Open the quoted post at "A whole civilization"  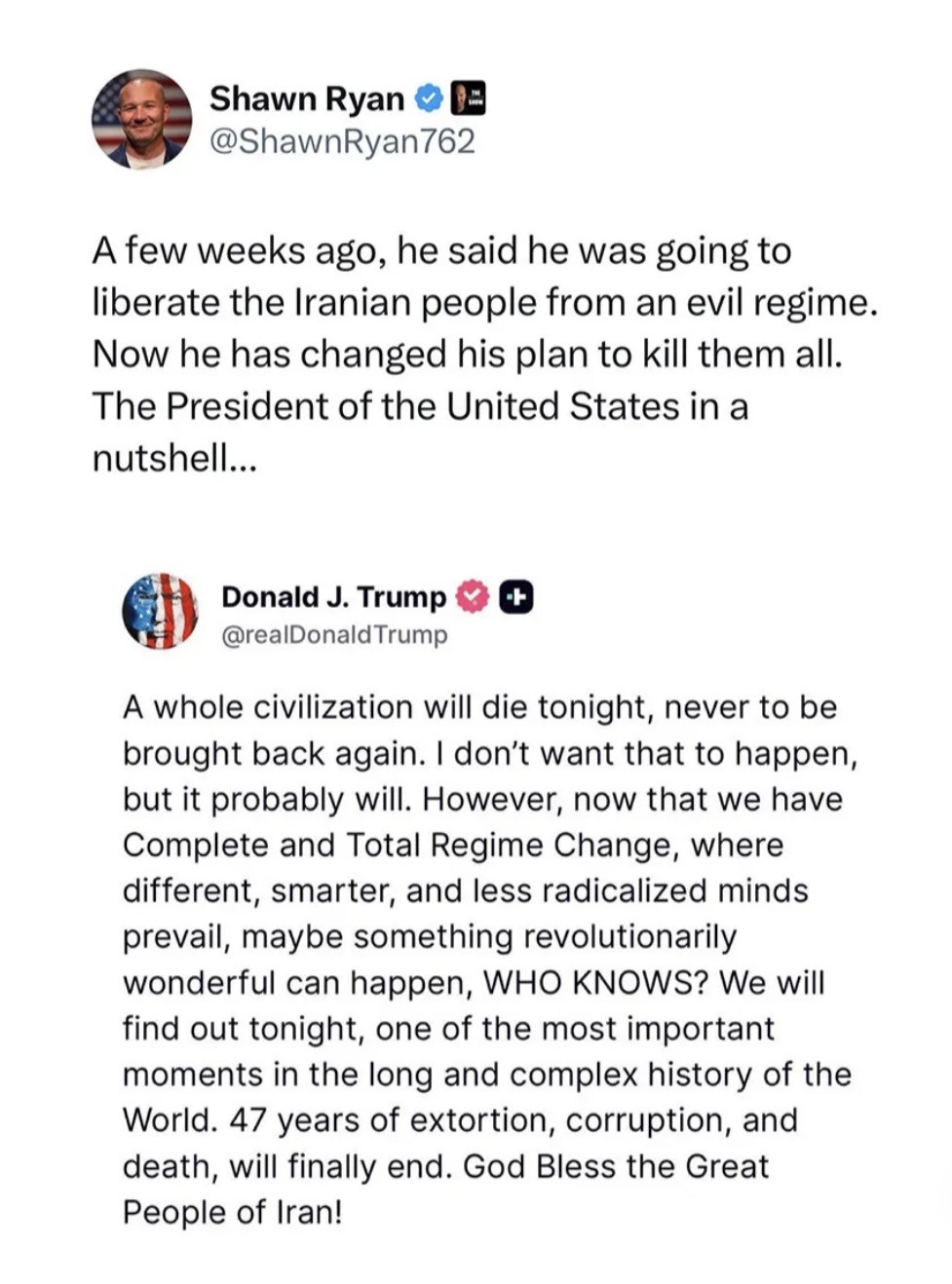tap(478, 707)
